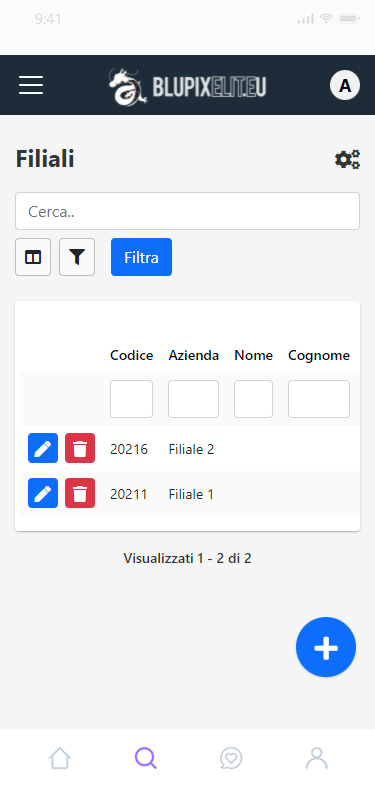Open the hamburger navigation menu
Screen dimensions: 375x812
[31, 85]
